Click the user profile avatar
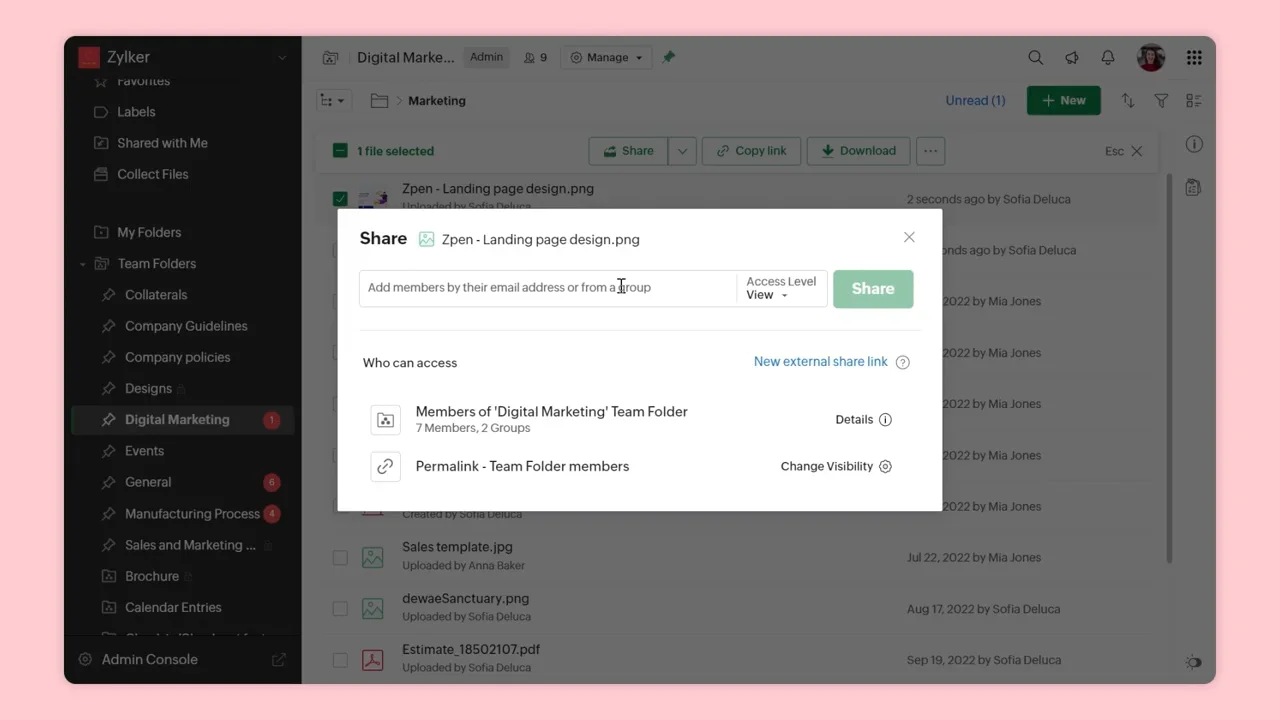The image size is (1280, 720). coord(1151,58)
